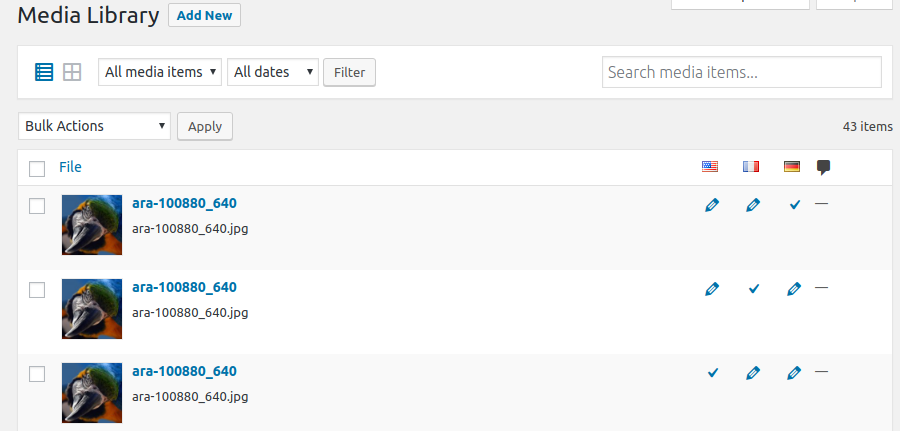Click the Search media items field

coord(742,72)
